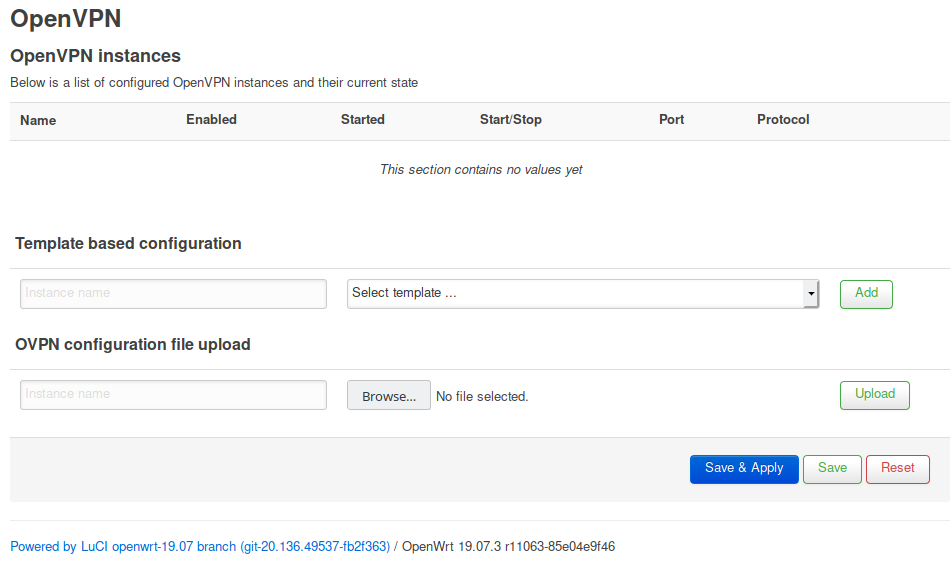Focus the OVPN upload Instance name field
This screenshot has width=952, height=575.
(x=173, y=395)
